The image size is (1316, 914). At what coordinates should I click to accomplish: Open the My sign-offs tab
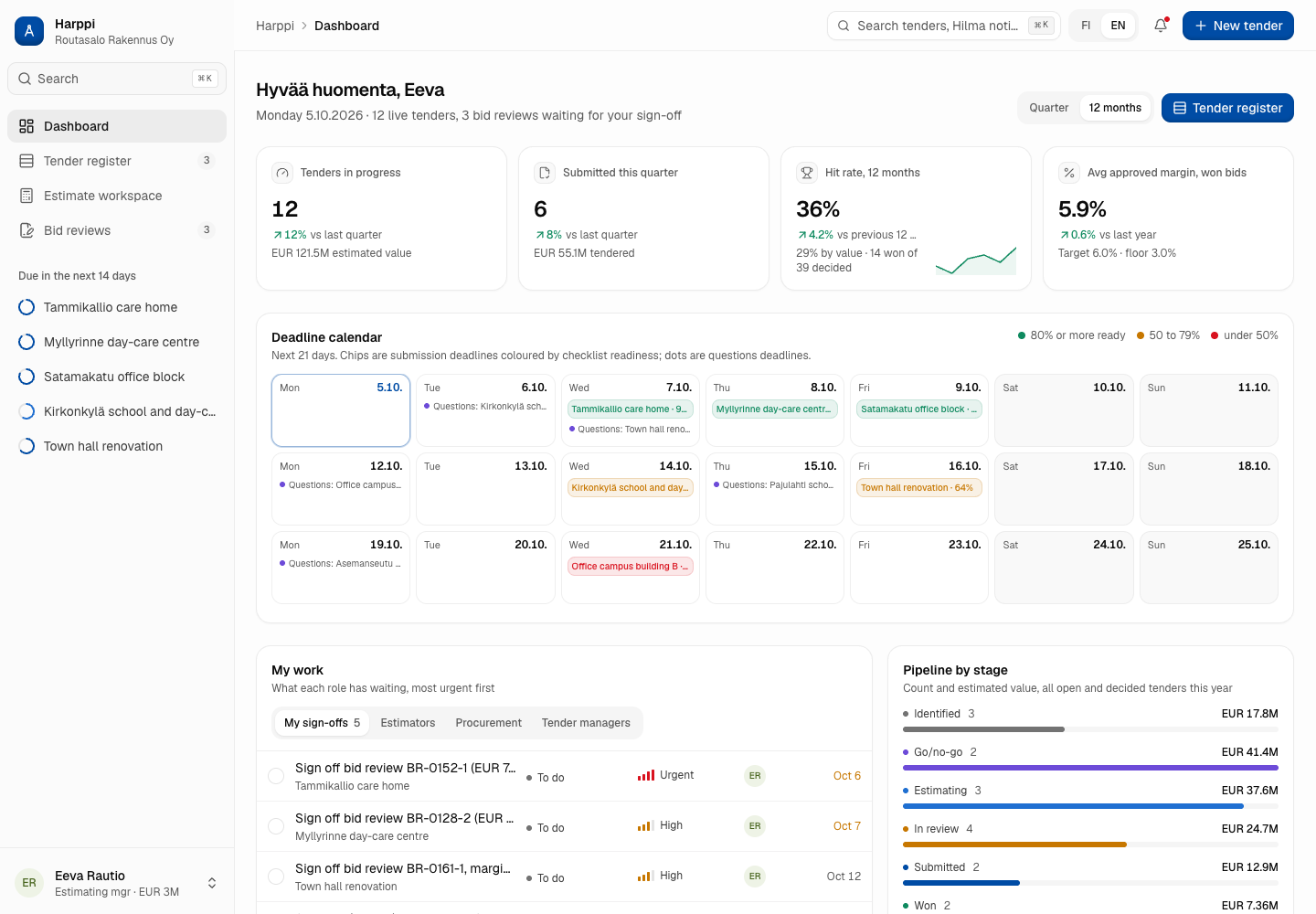click(x=322, y=723)
